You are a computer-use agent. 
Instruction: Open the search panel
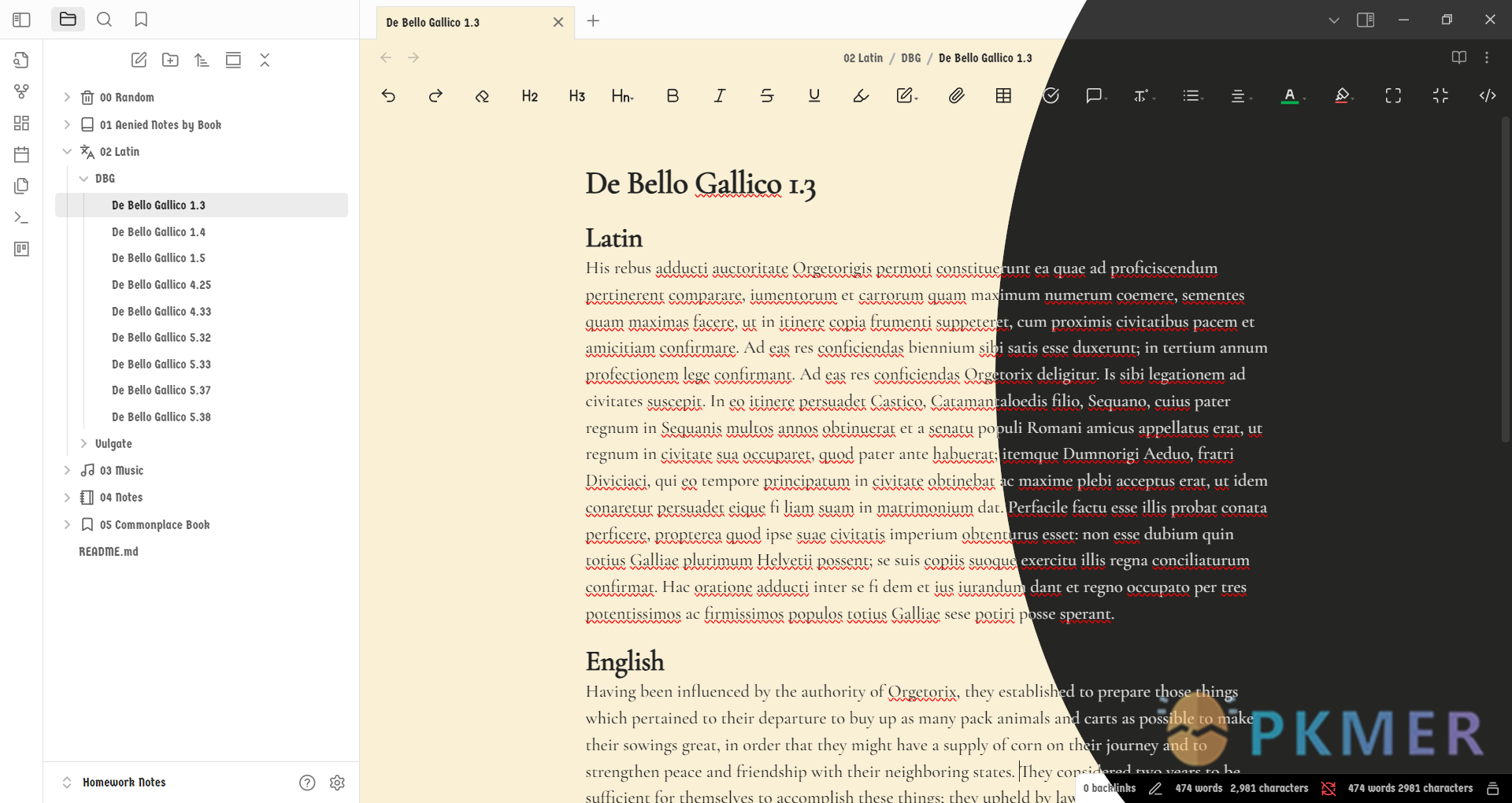click(104, 20)
